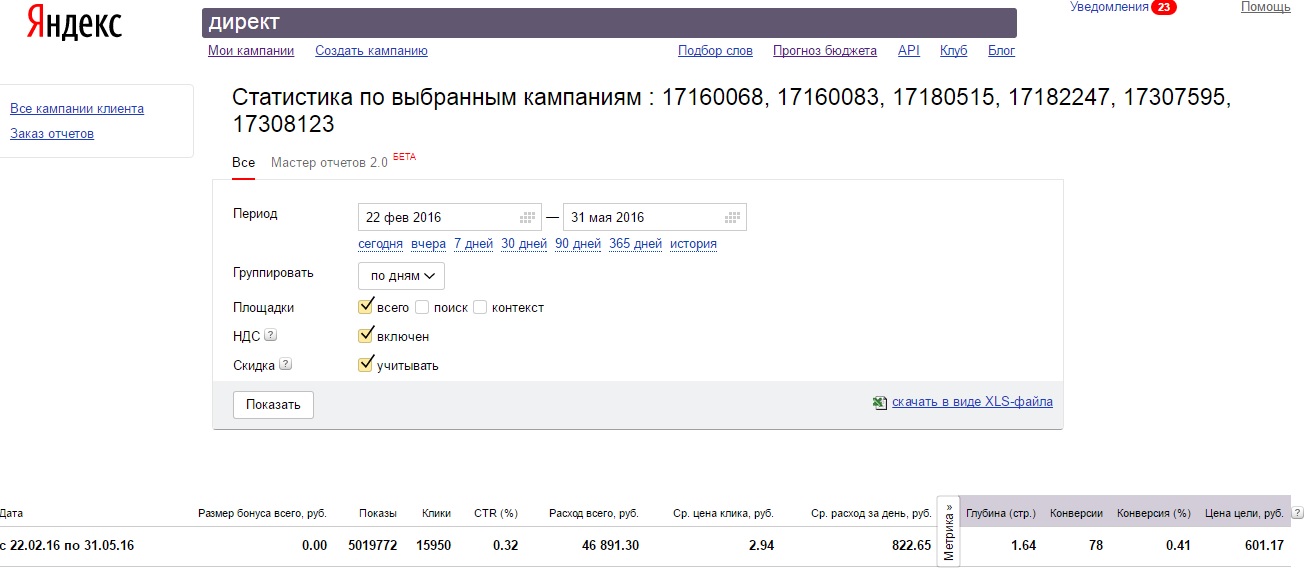Open the end date calendar picker icon
This screenshot has width=1306, height=577.
tap(732, 217)
